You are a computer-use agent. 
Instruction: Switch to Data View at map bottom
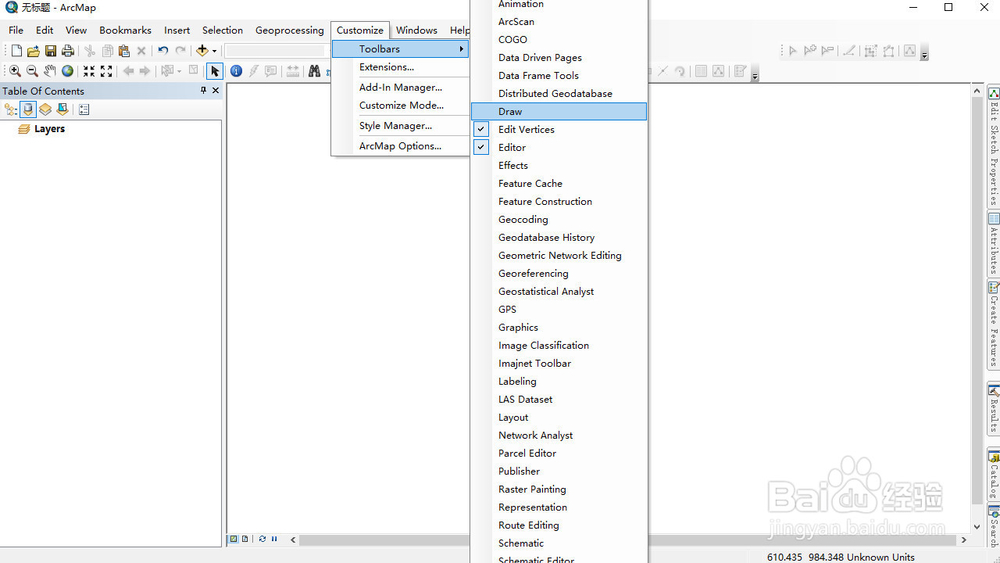pos(233,539)
